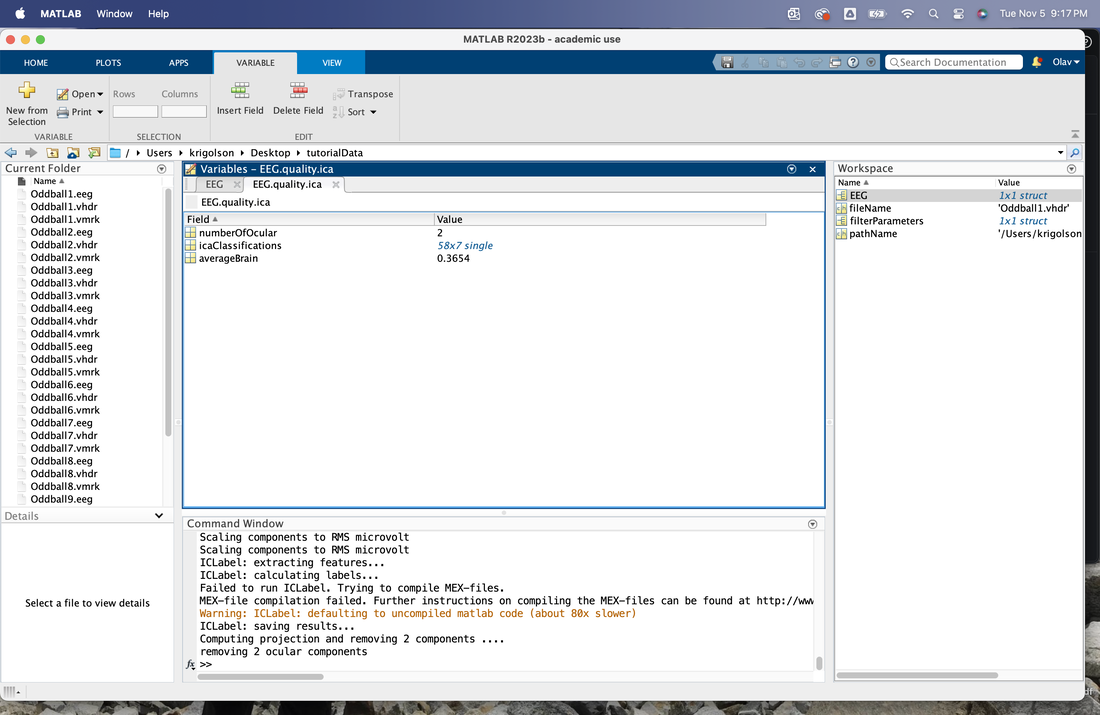Click the Help question mark icon
The height and width of the screenshot is (715, 1100).
[x=853, y=62]
